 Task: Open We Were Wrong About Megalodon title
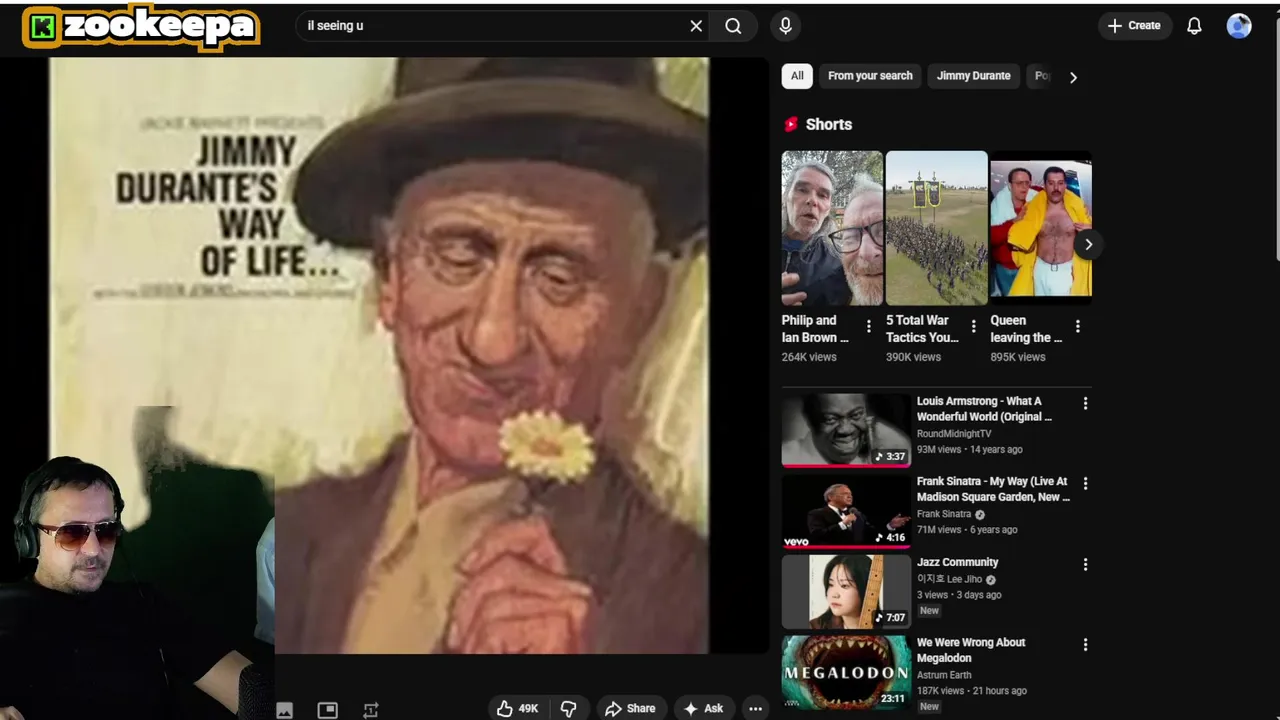coord(971,650)
